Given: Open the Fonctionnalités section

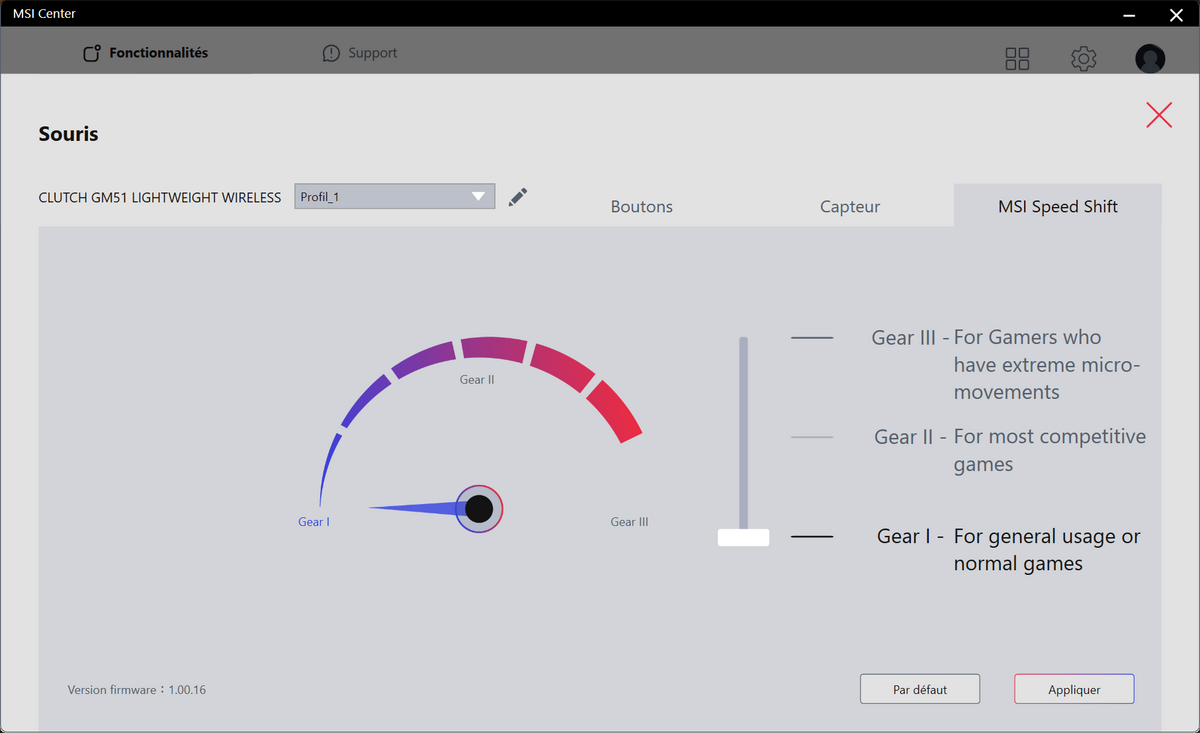Looking at the screenshot, I should coord(146,53).
